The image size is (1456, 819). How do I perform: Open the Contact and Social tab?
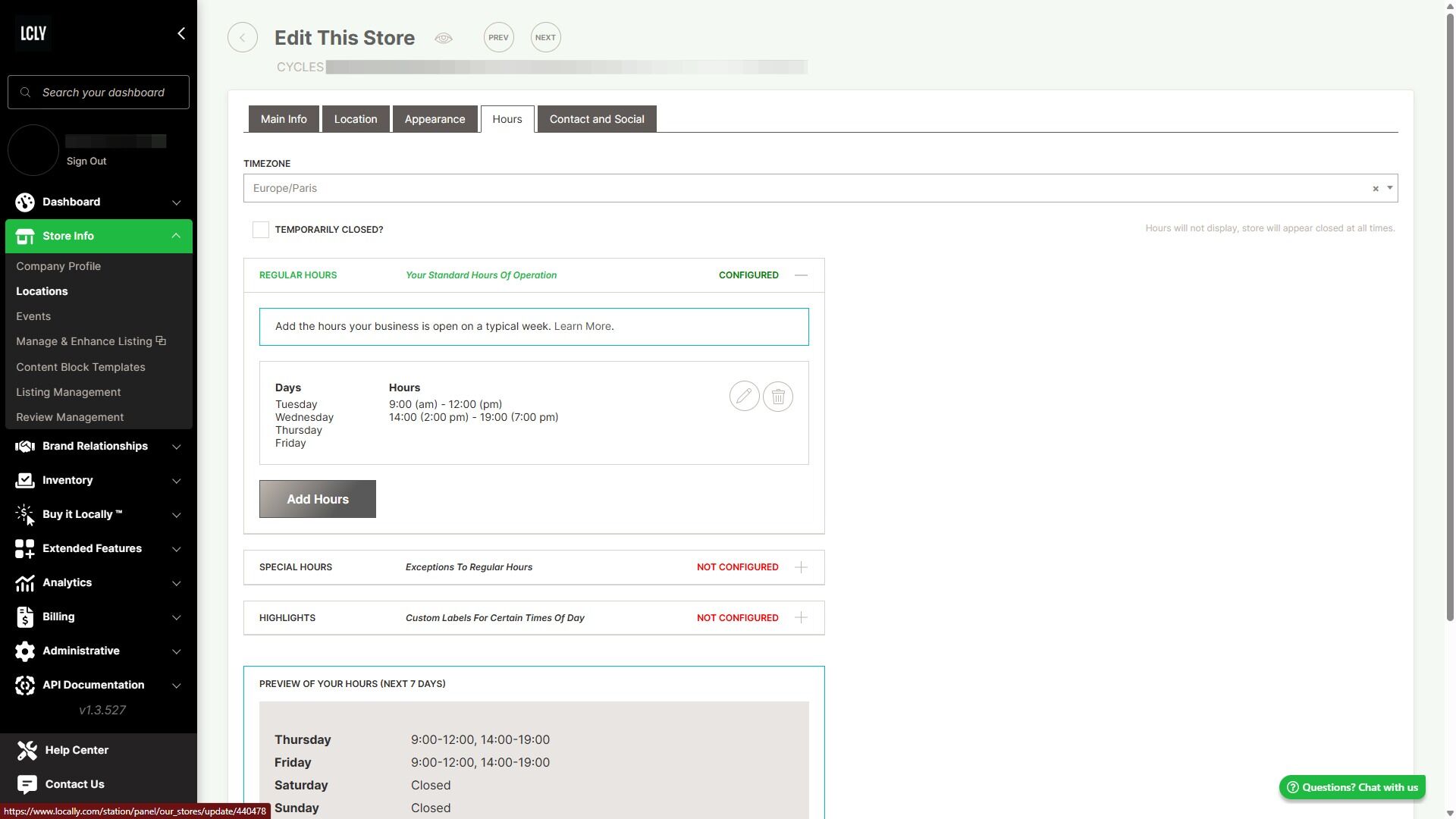tap(597, 119)
